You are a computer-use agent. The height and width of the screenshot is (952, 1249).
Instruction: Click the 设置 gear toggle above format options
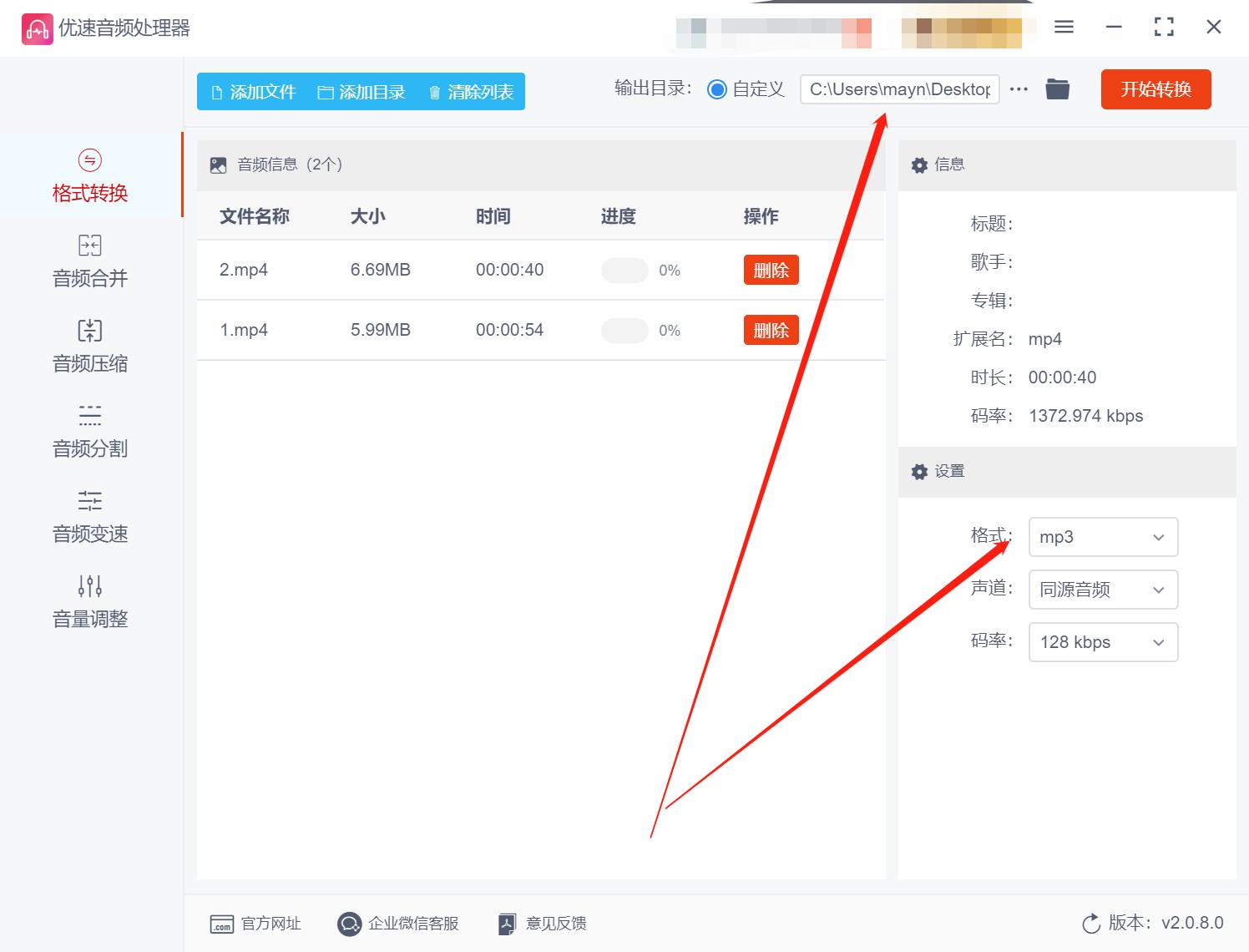[919, 472]
